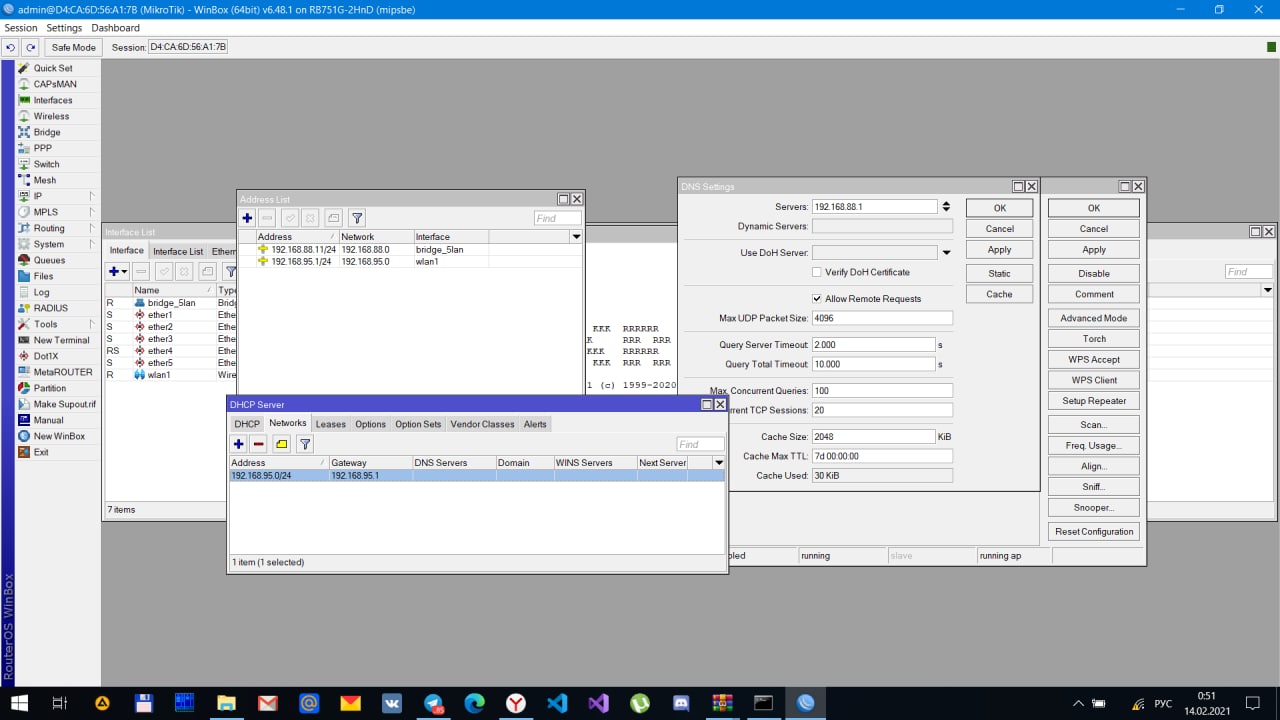This screenshot has width=1280, height=720.
Task: Add a new DHCP network entry
Action: [x=239, y=444]
